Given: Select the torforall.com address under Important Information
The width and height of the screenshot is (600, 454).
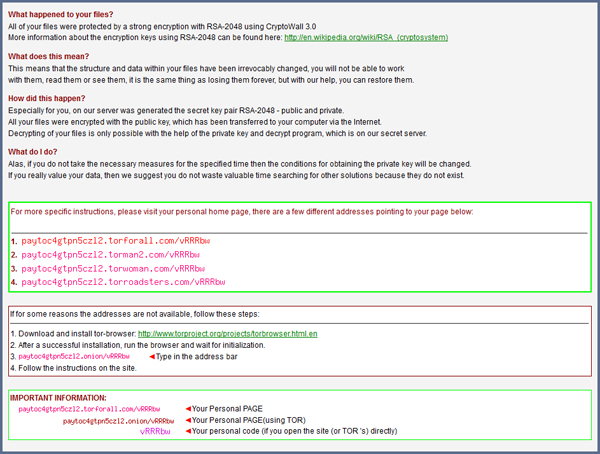Looking at the screenshot, I should [89, 409].
